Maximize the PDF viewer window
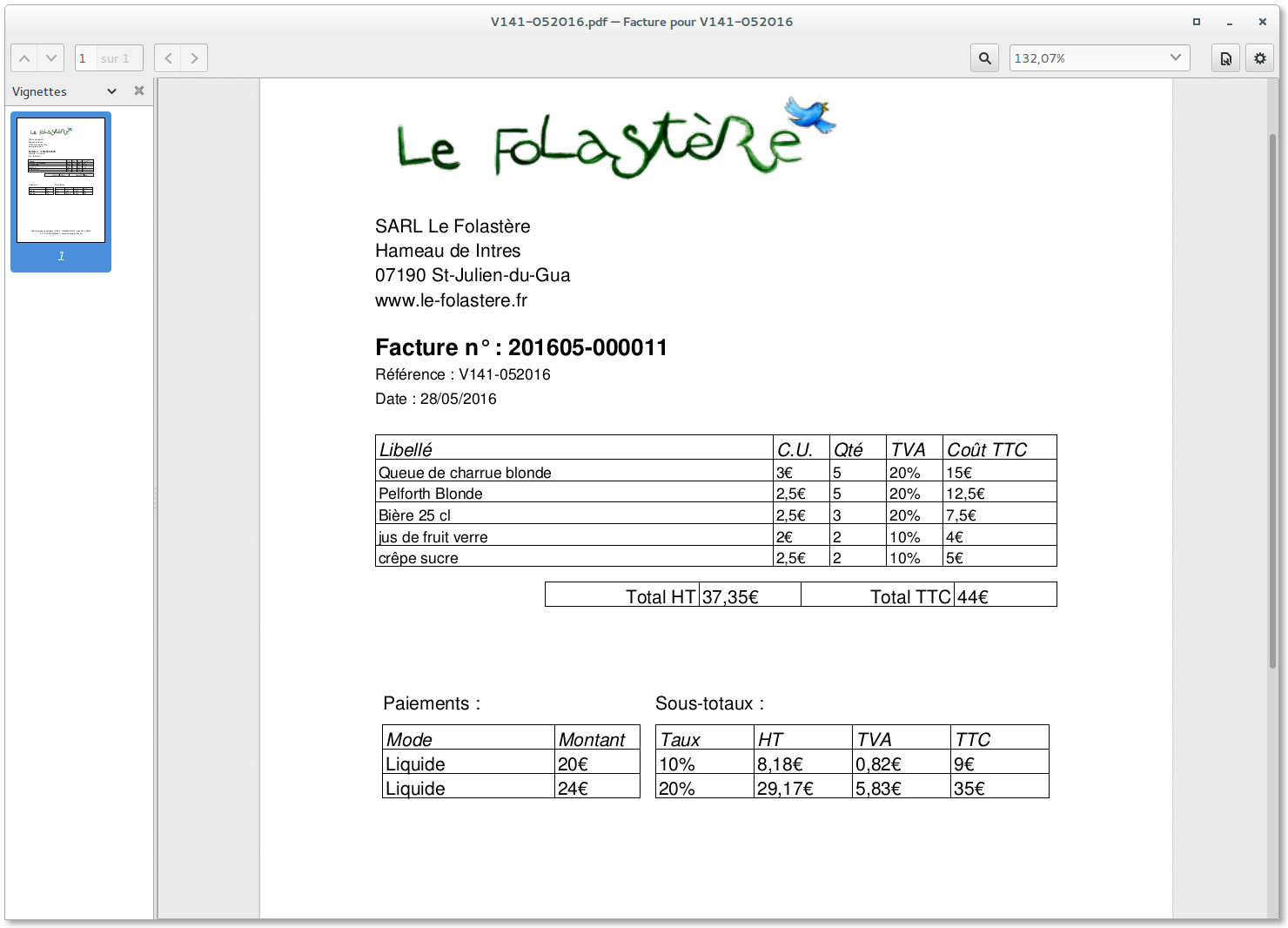The width and height of the screenshot is (1288, 928). point(1197,22)
